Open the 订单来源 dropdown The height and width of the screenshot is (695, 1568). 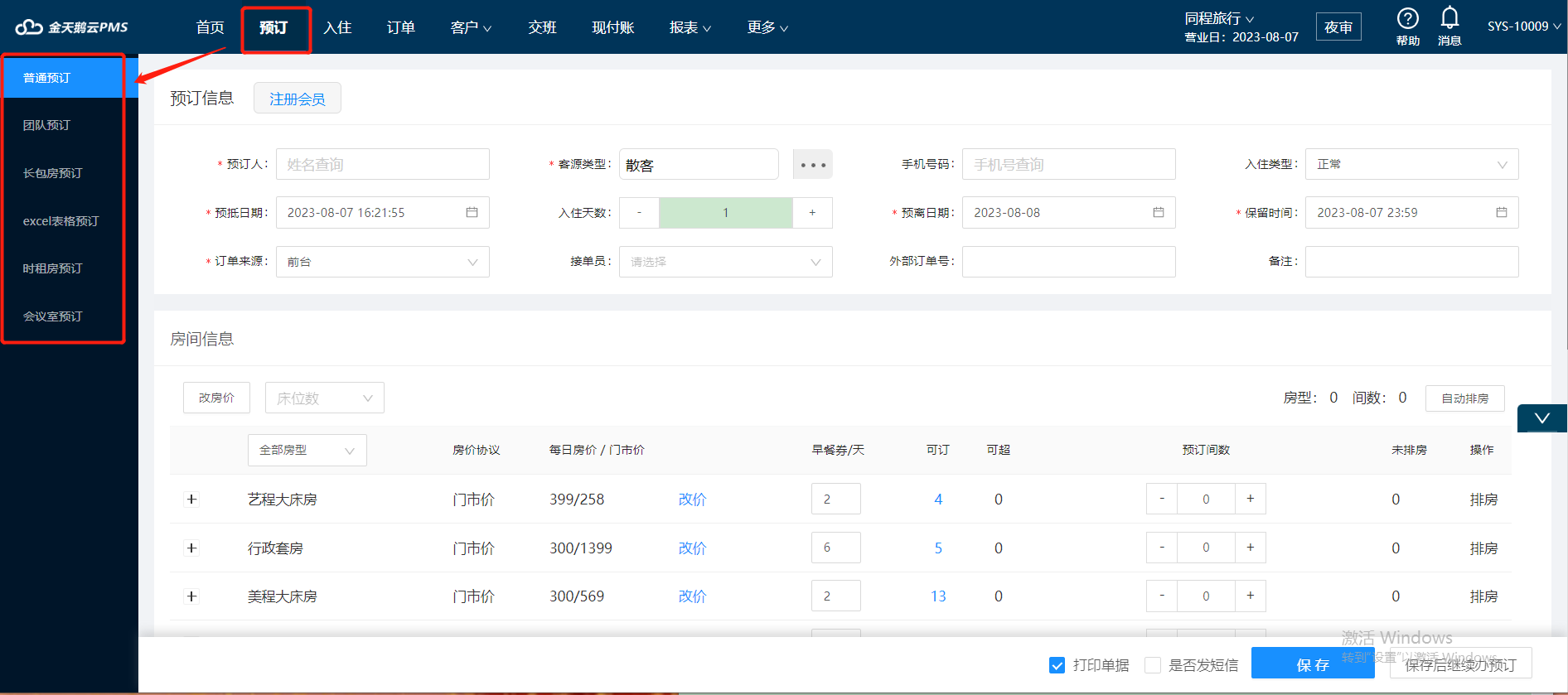pos(382,262)
